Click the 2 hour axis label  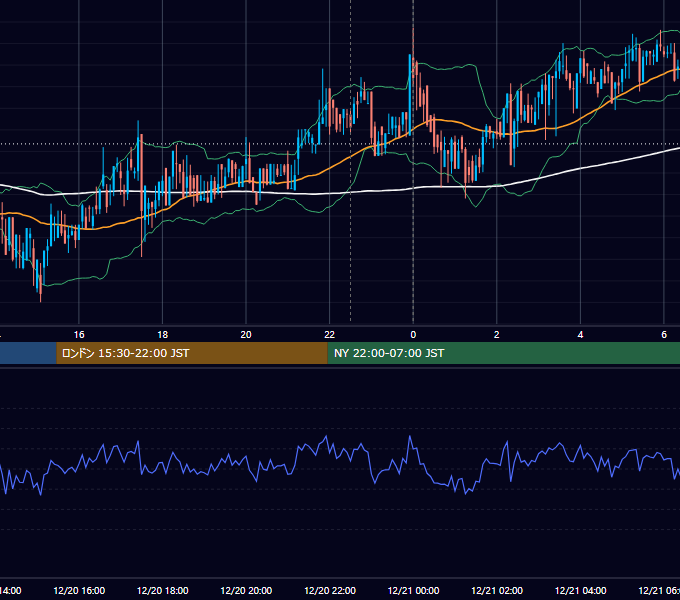click(497, 335)
